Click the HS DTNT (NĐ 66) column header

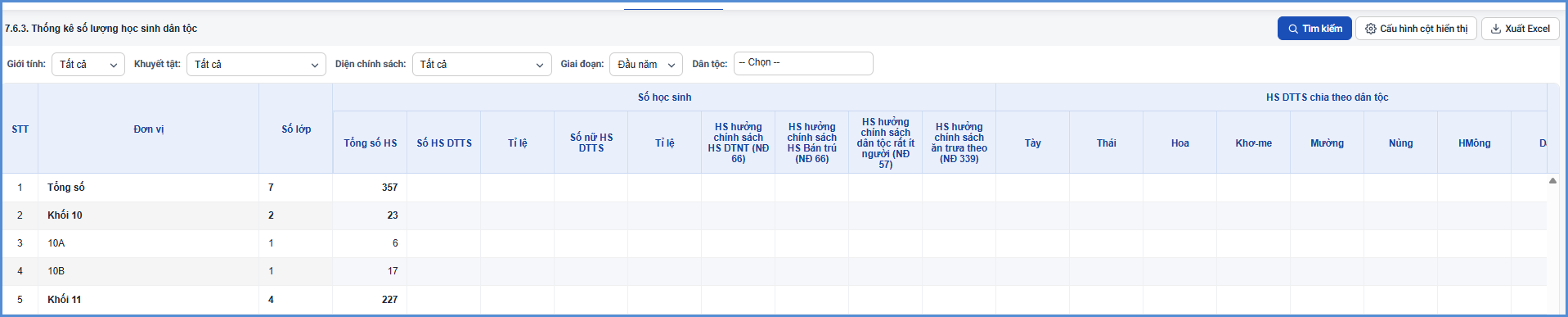pyautogui.click(x=739, y=143)
